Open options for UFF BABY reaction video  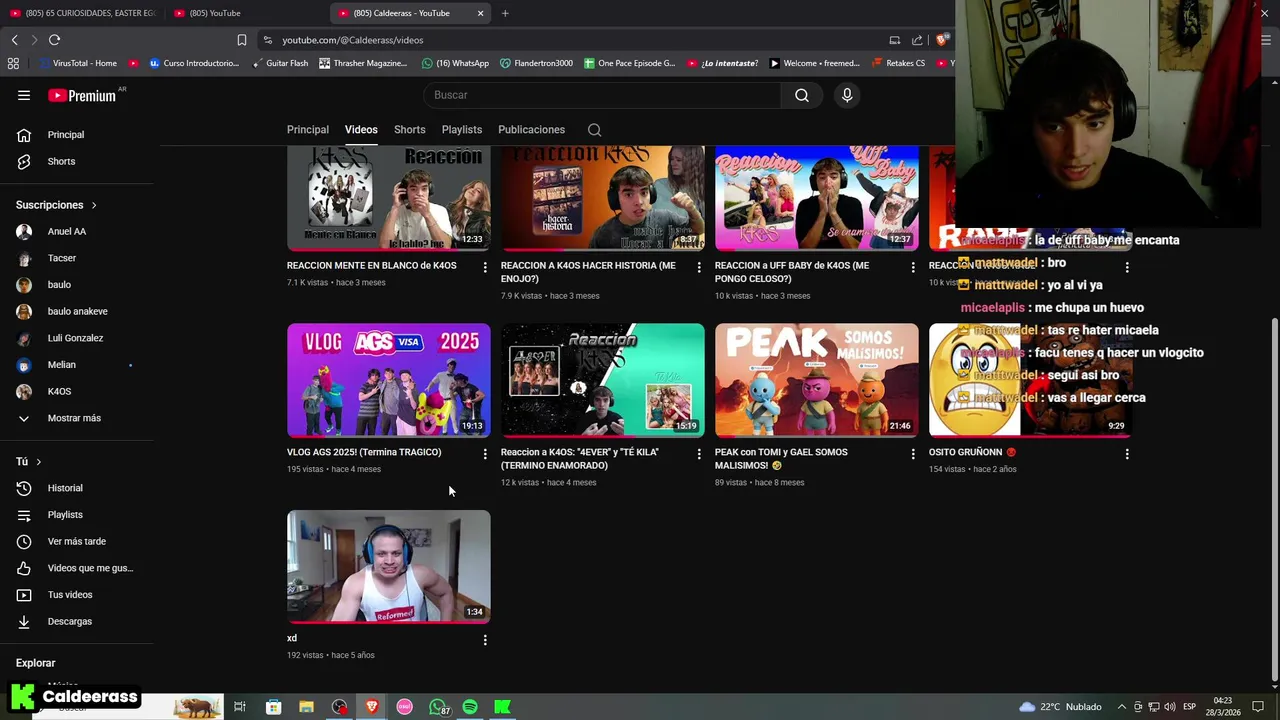point(913,267)
